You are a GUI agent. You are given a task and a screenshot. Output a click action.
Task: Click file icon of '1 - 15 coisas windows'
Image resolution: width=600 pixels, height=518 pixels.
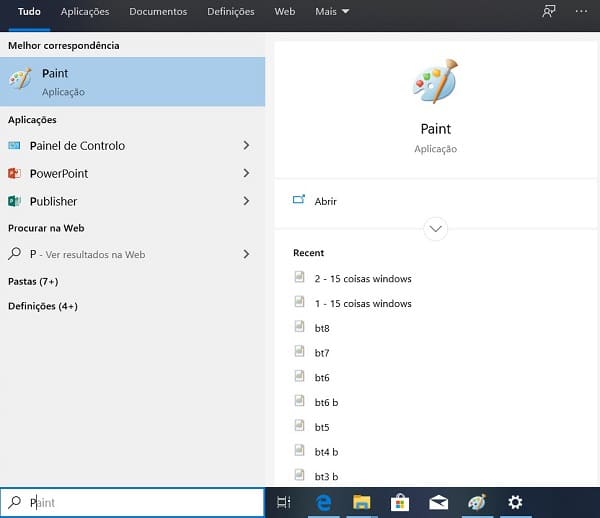click(299, 301)
